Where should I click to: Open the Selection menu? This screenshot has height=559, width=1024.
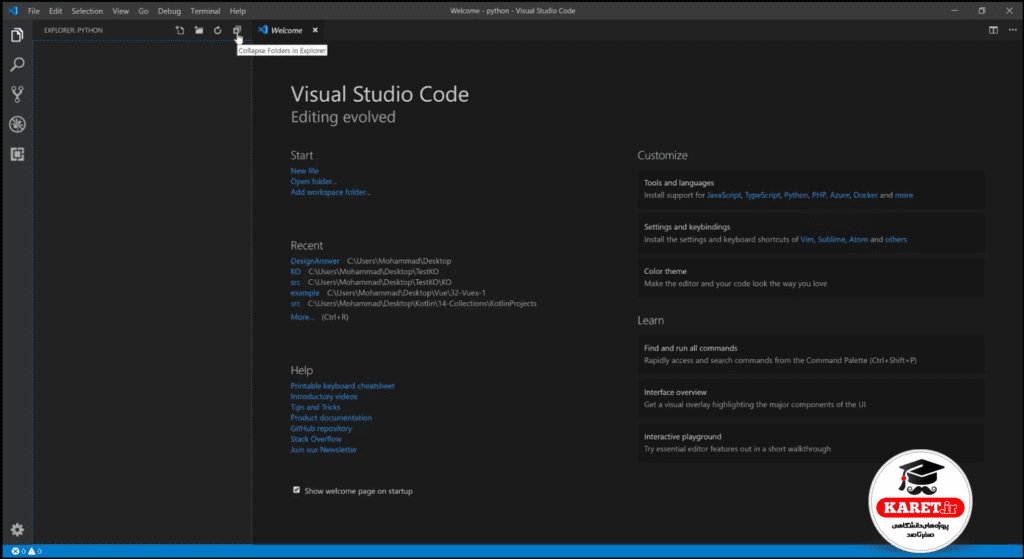(x=87, y=11)
